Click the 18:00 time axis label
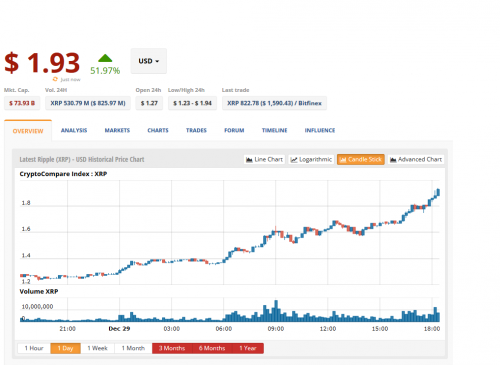This screenshot has height=365, width=500. coord(432,329)
